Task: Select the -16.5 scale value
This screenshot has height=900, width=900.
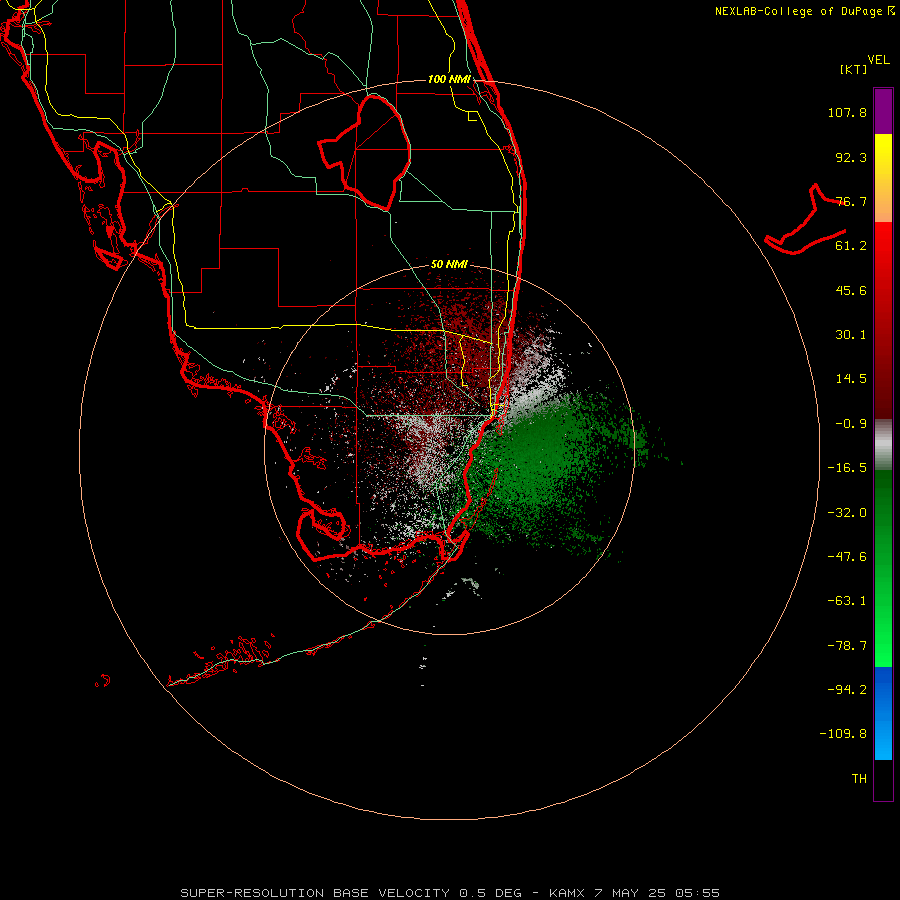Action: pyautogui.click(x=847, y=468)
